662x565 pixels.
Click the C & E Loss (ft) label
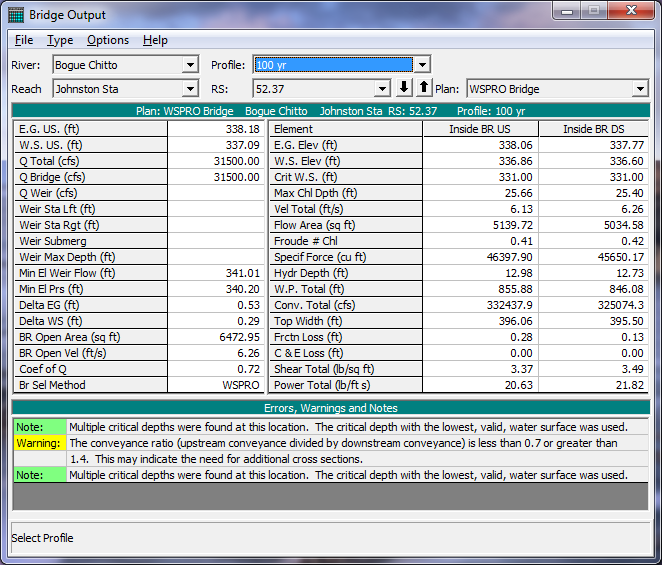[x=346, y=353]
